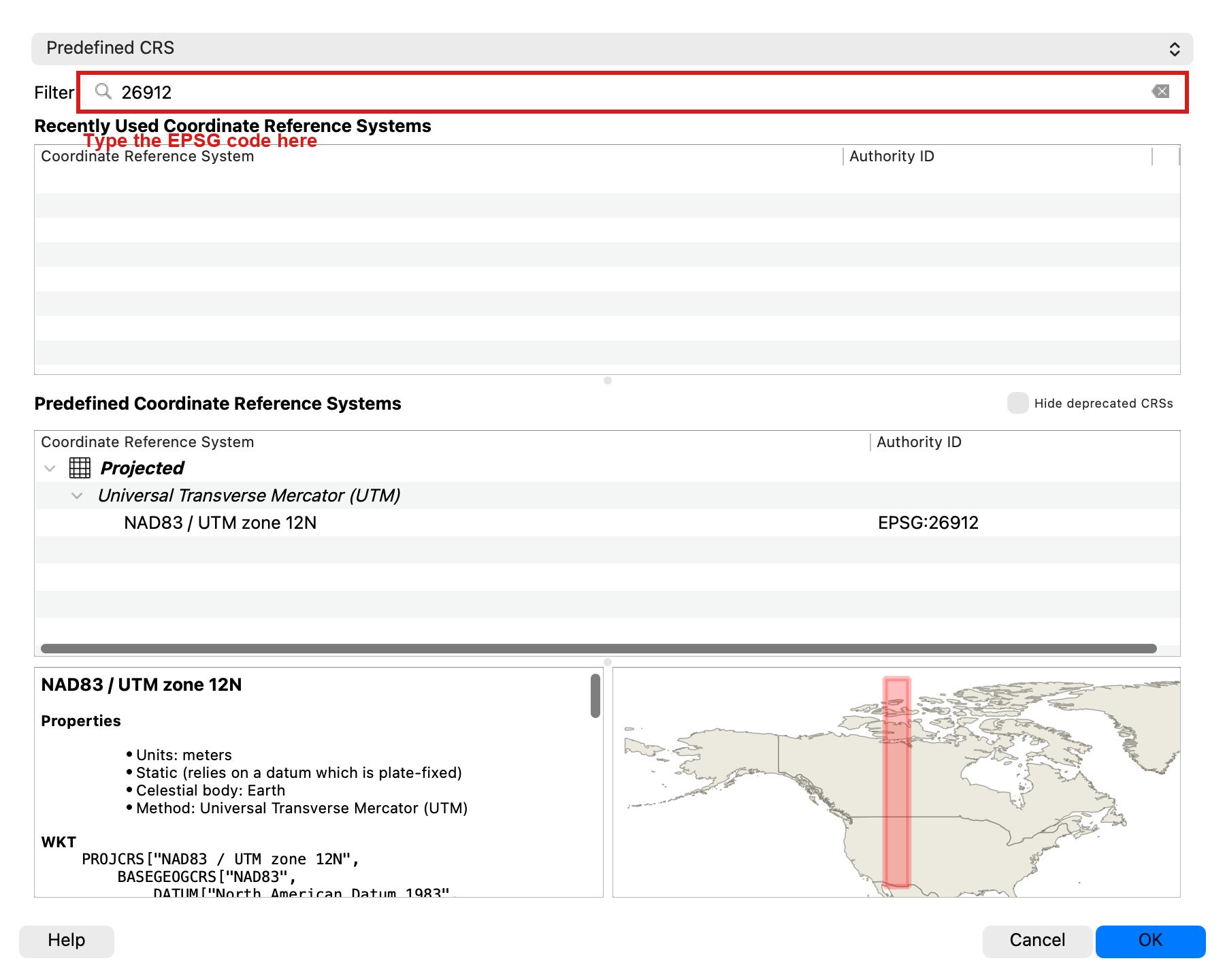Open Help for this dialog
Image resolution: width=1225 pixels, height=980 pixels.
(67, 941)
